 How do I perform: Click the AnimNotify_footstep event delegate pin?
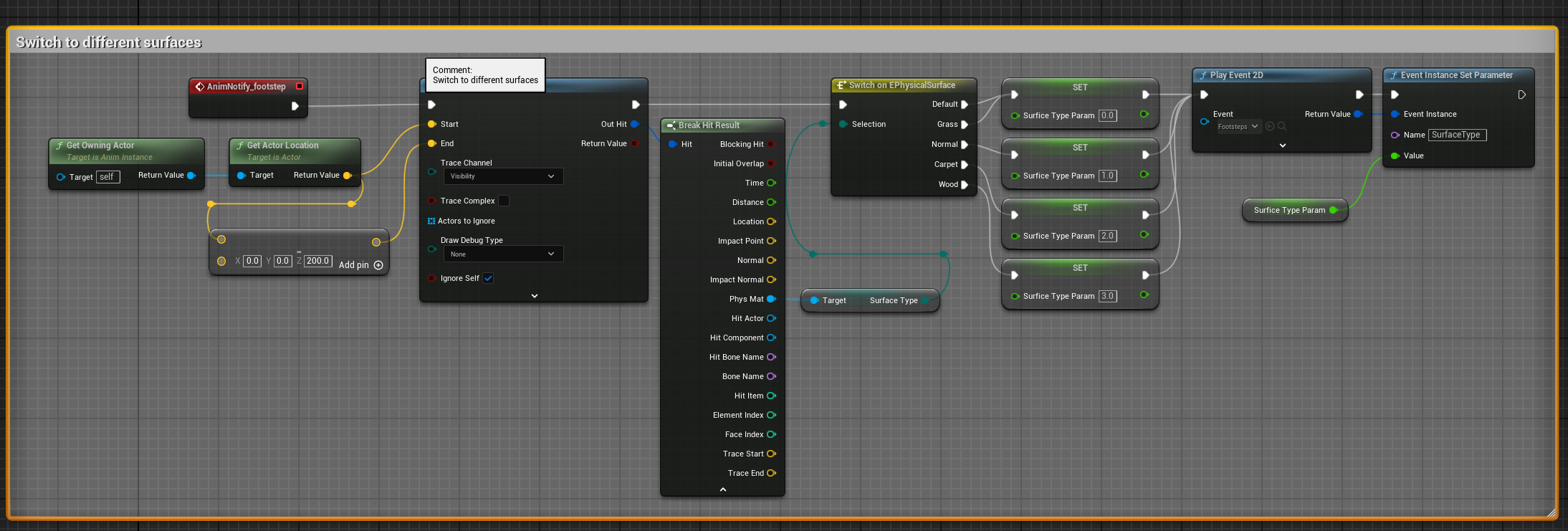pos(300,87)
